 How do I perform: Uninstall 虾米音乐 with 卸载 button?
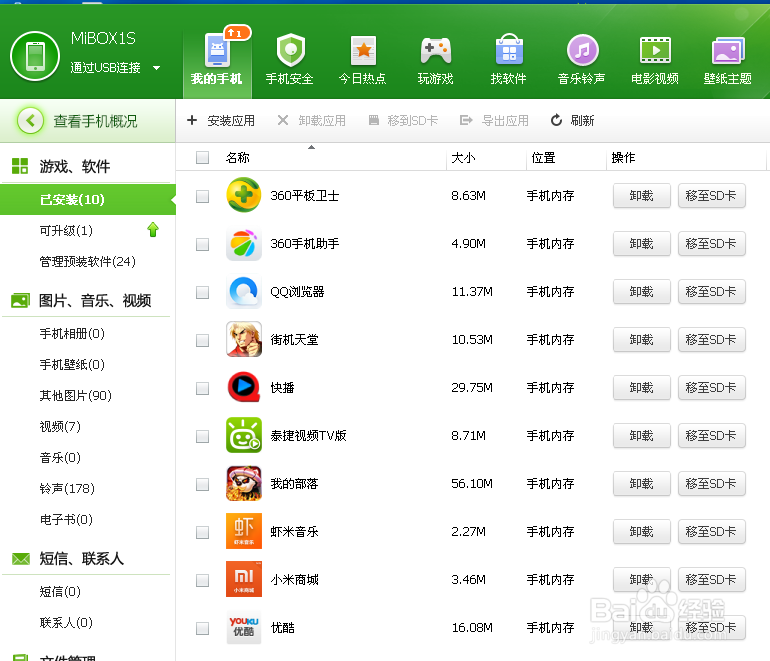(x=641, y=531)
